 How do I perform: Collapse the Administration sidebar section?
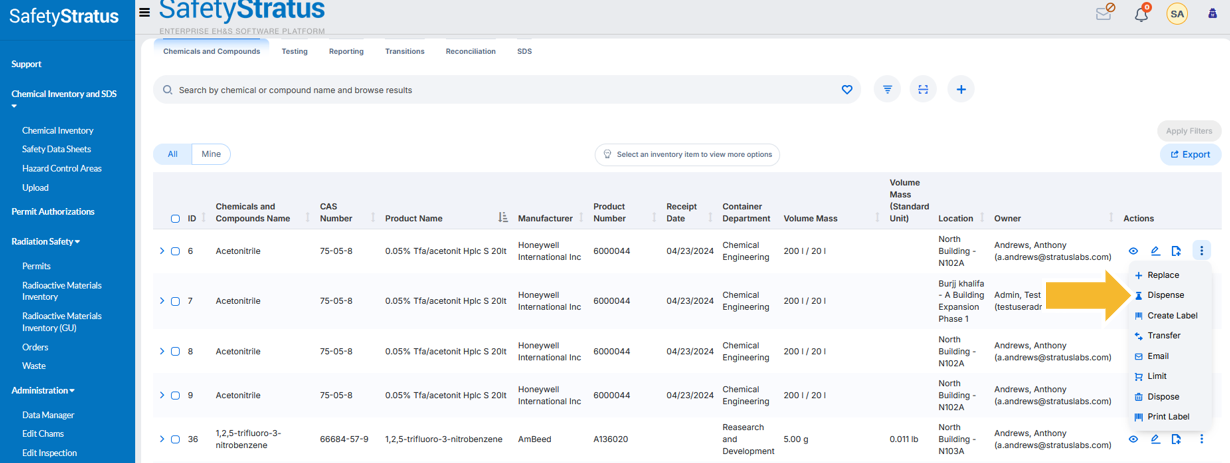coord(43,390)
